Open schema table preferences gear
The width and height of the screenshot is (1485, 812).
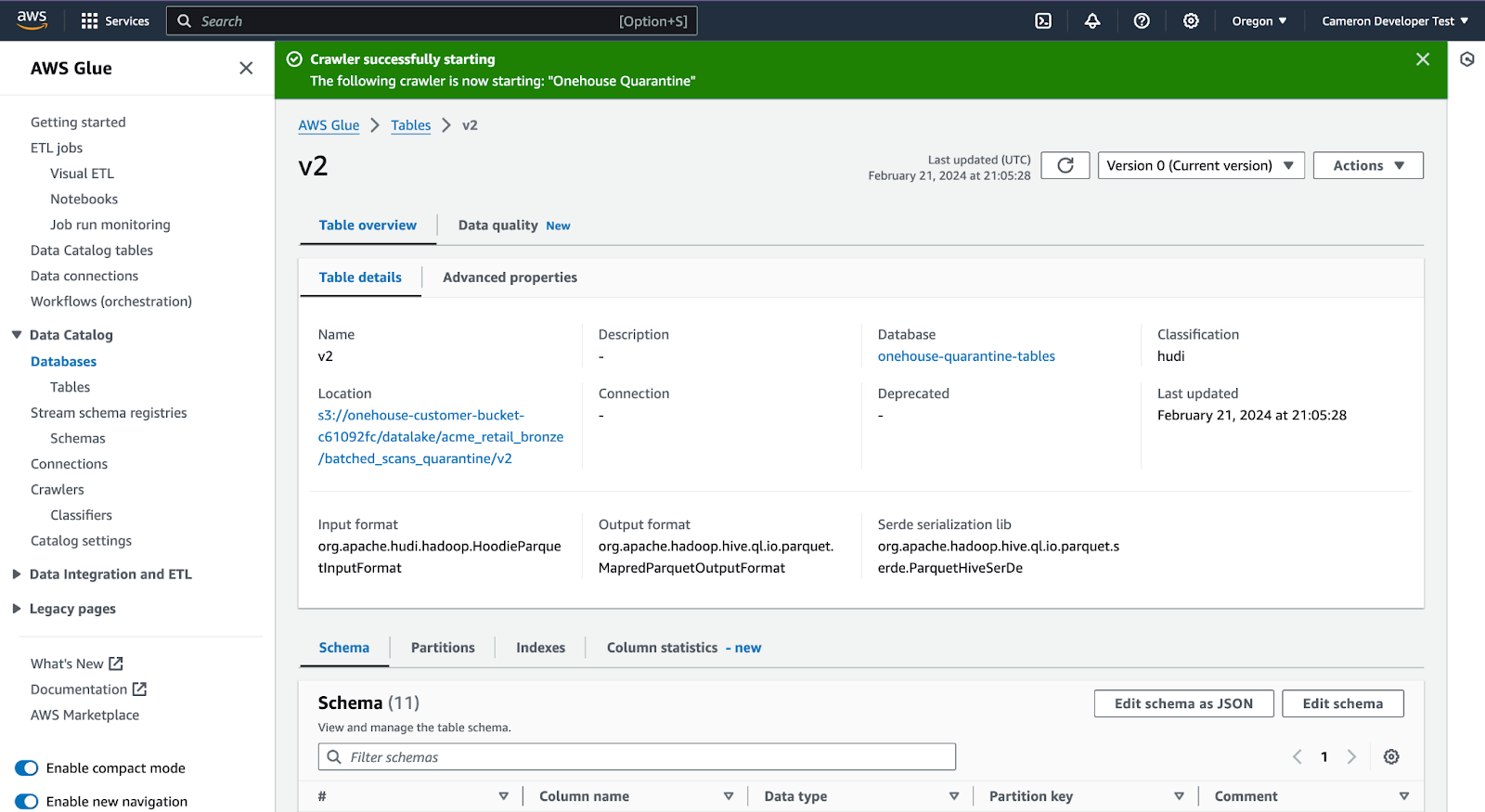(x=1391, y=756)
